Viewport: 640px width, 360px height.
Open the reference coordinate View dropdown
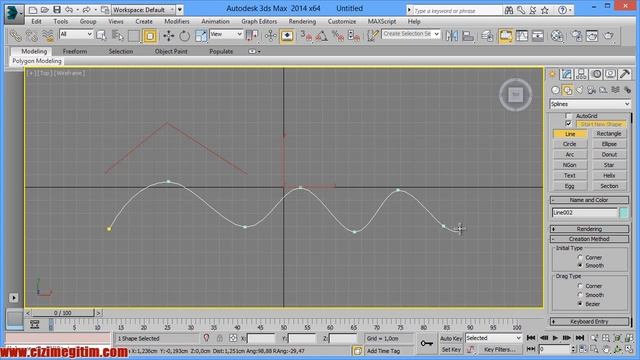pyautogui.click(x=226, y=34)
